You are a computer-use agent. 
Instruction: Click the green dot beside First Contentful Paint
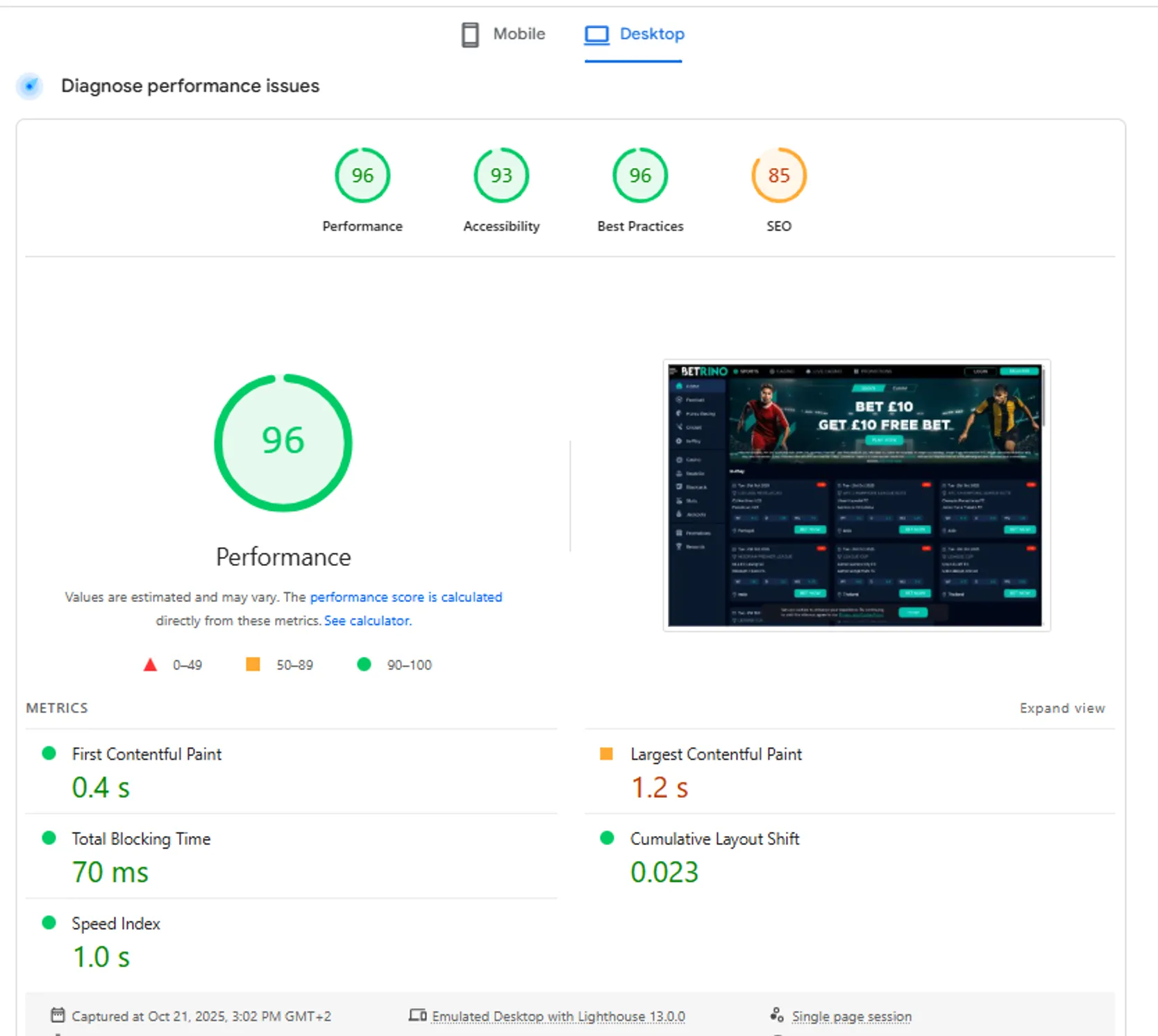click(49, 753)
